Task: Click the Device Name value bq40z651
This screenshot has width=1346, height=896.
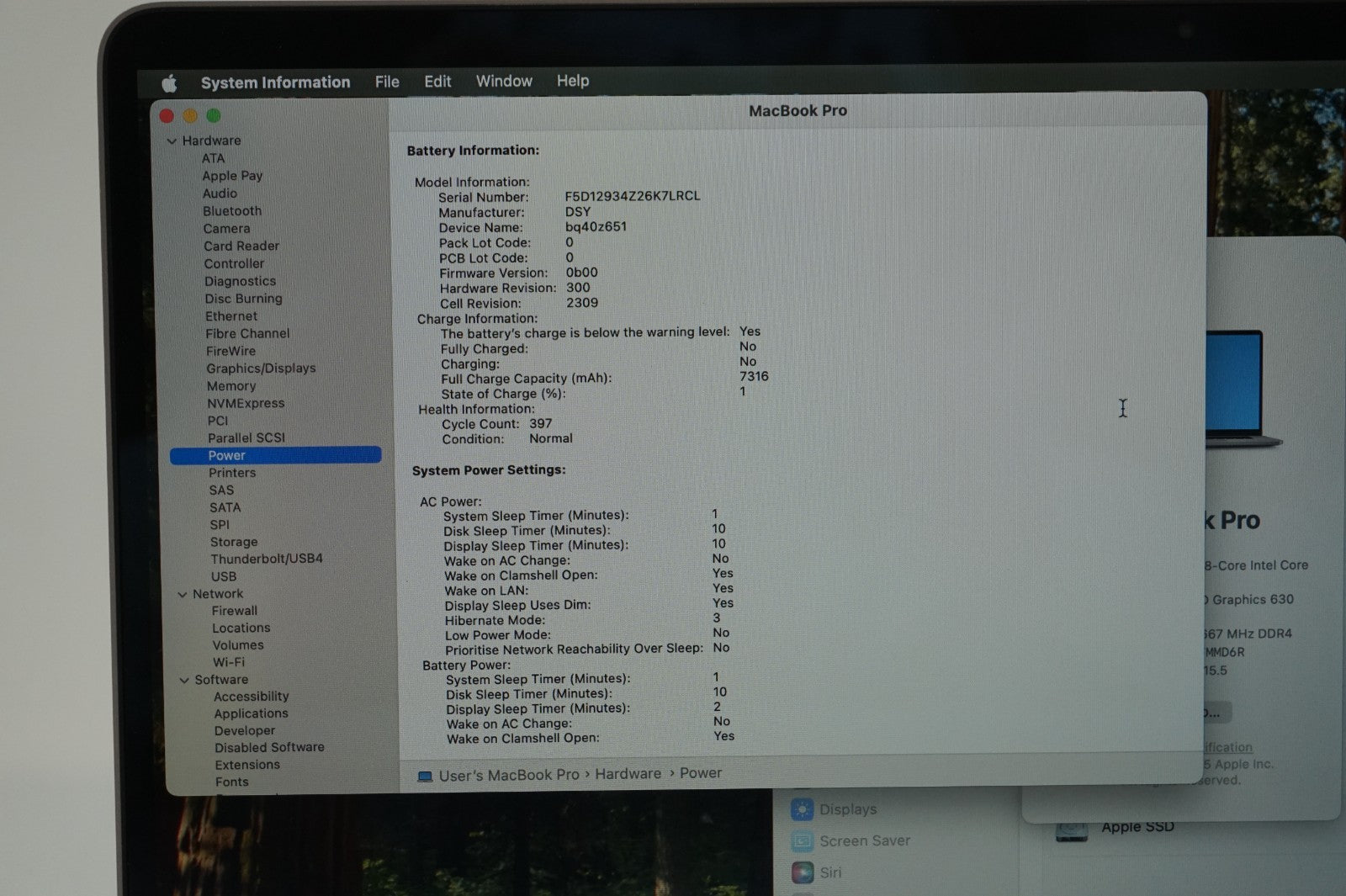Action: tap(596, 227)
